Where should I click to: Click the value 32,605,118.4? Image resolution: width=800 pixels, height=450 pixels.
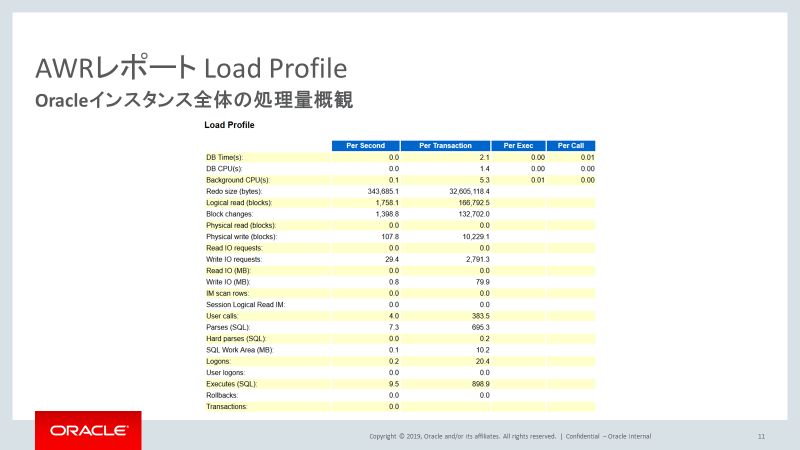pyautogui.click(x=469, y=191)
